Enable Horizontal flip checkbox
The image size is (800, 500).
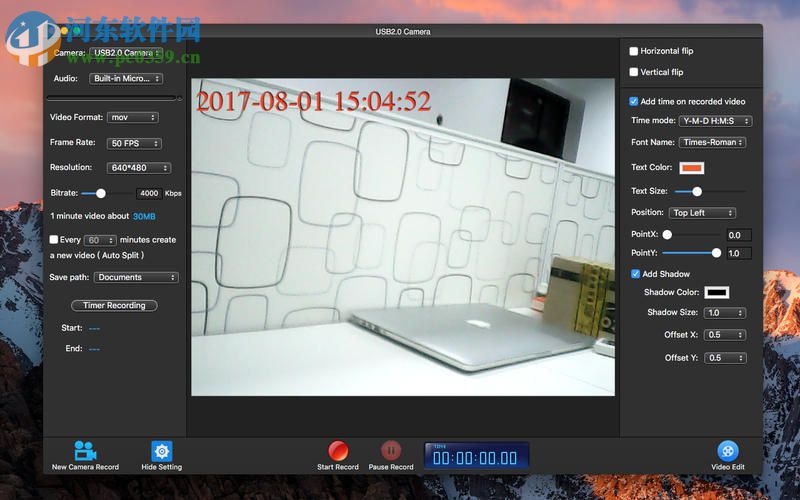pyautogui.click(x=634, y=51)
